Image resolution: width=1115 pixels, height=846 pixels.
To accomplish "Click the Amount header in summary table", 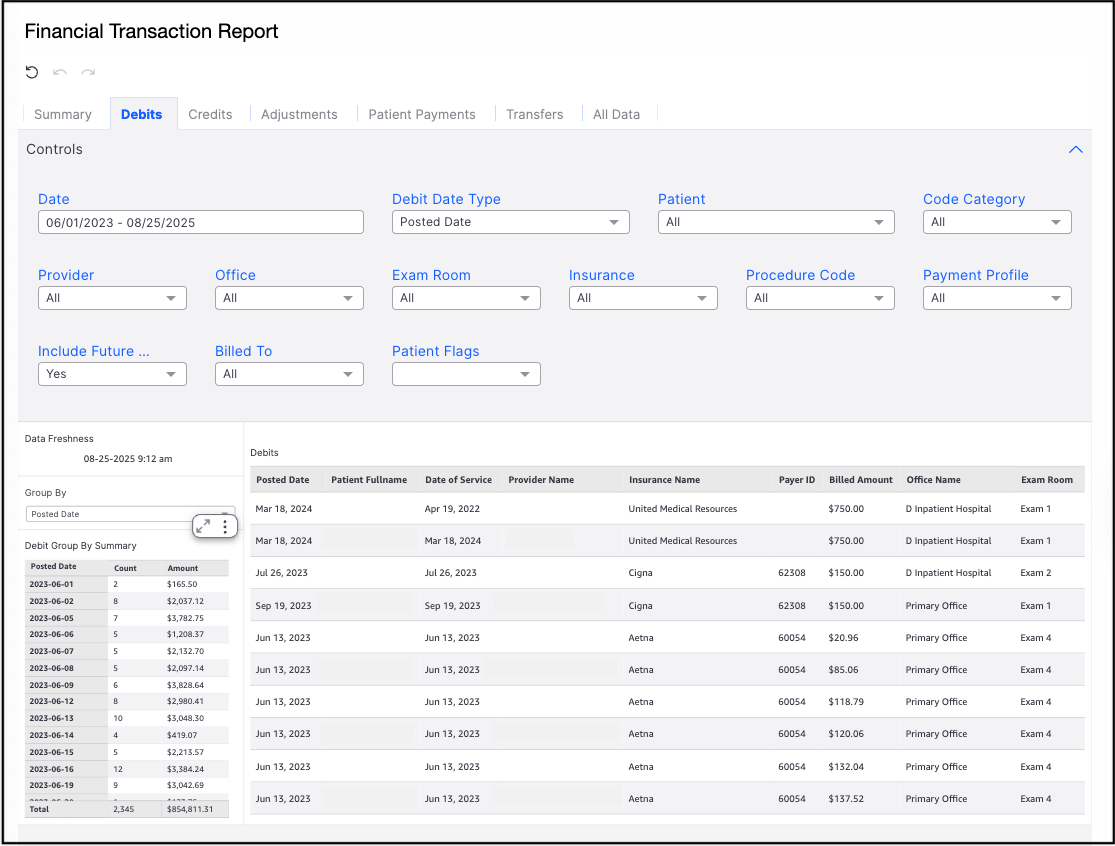I will 183,568.
